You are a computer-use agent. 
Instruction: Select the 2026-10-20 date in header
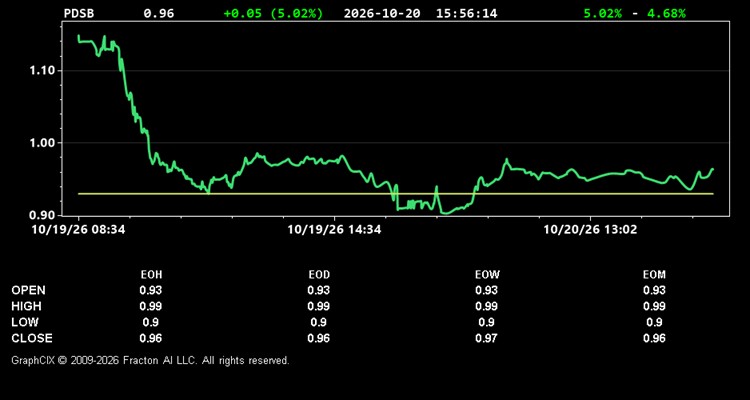382,13
